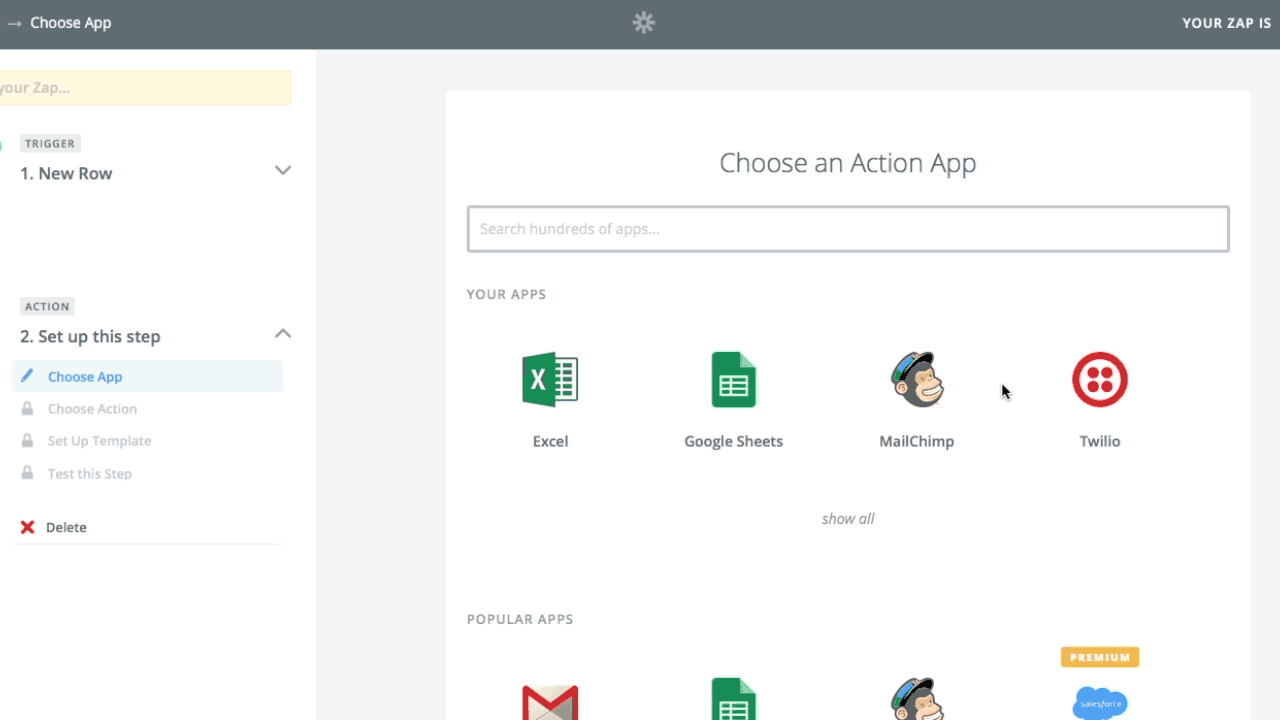The height and width of the screenshot is (720, 1280).
Task: Click the search hundreds of apps field
Action: click(847, 228)
